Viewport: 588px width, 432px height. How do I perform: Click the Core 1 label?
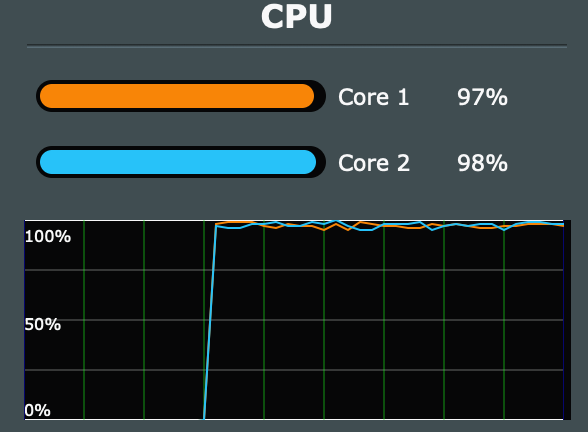click(373, 97)
